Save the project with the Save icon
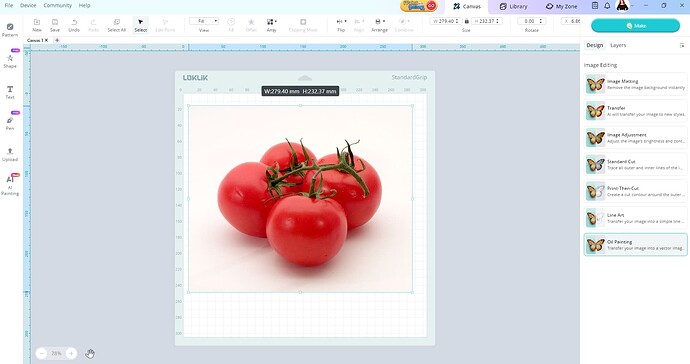The height and width of the screenshot is (364, 690). click(55, 25)
